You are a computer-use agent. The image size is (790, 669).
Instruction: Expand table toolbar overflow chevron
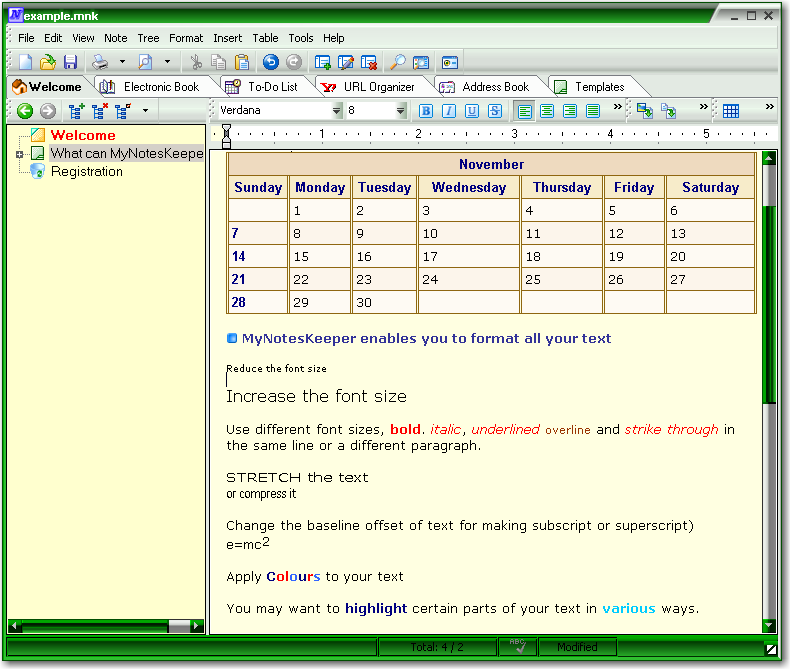[x=769, y=107]
